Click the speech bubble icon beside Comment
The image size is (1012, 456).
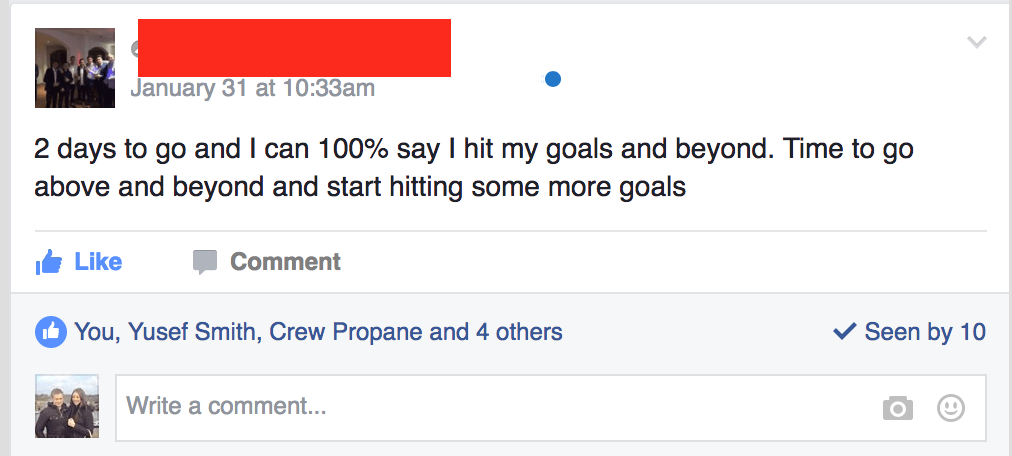click(205, 262)
